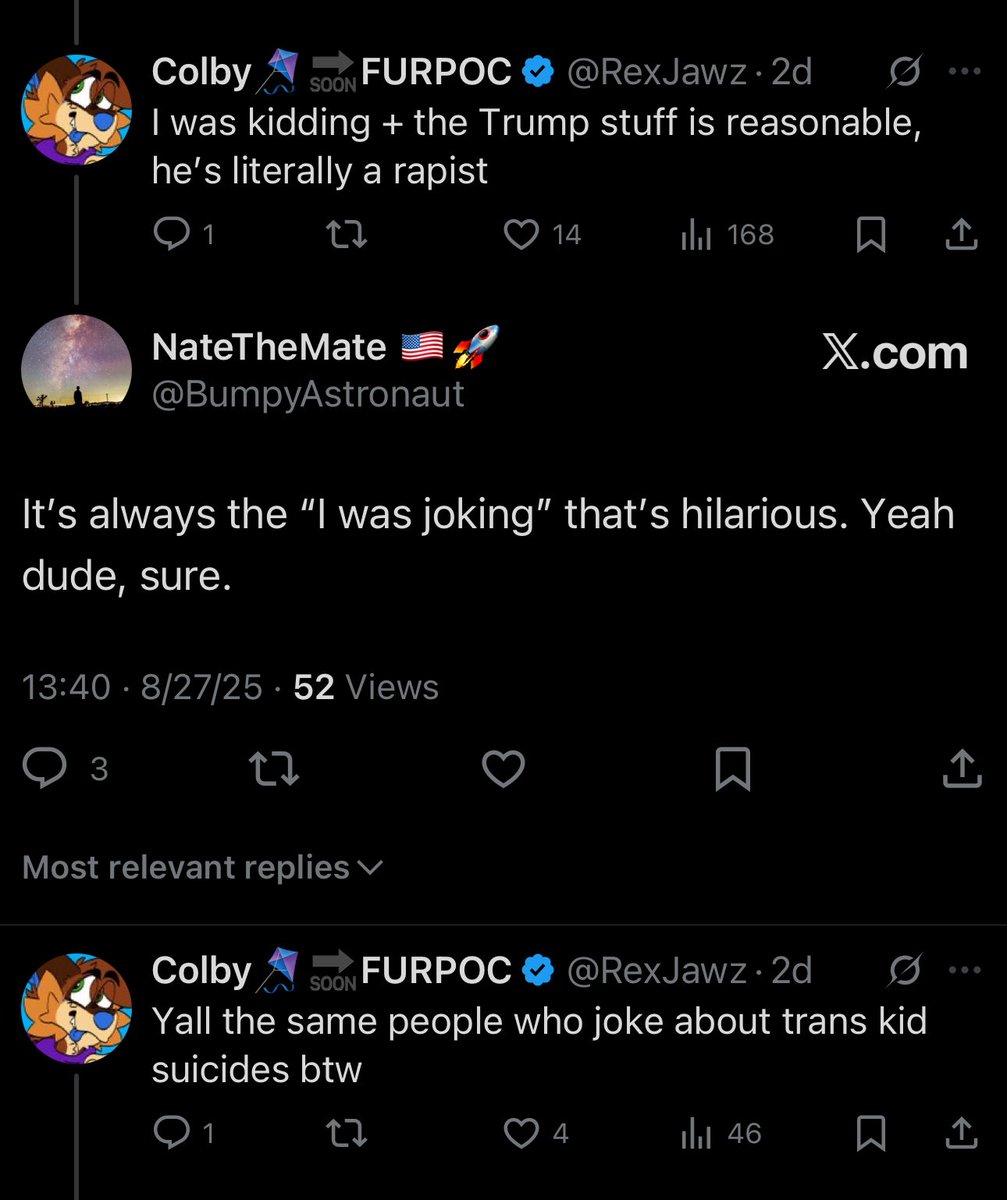Image resolution: width=1007 pixels, height=1200 pixels.
Task: Repost the main NateTheMate post
Action: pyautogui.click(x=275, y=769)
